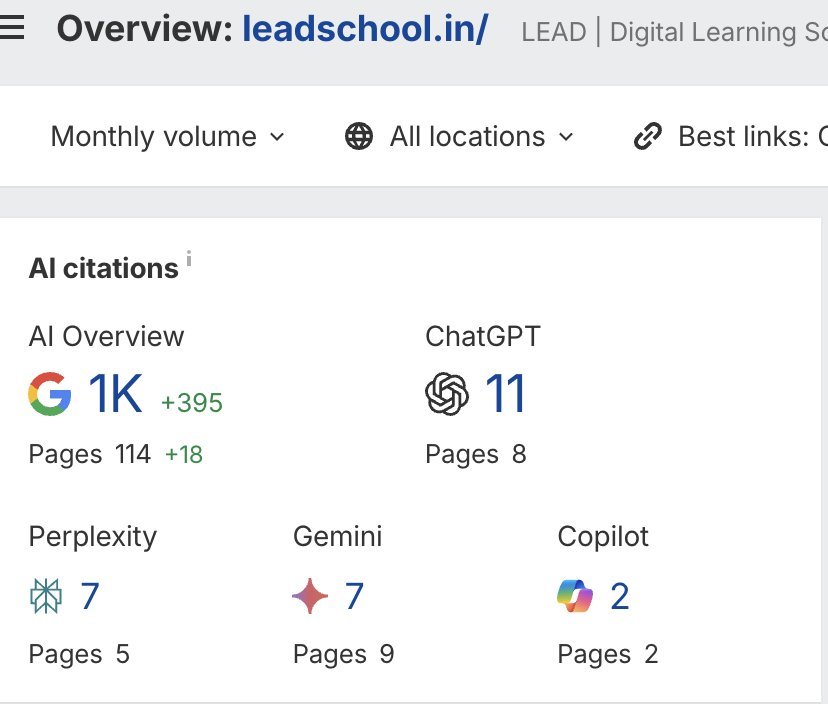Click the AI citations heading

pyautogui.click(x=104, y=268)
